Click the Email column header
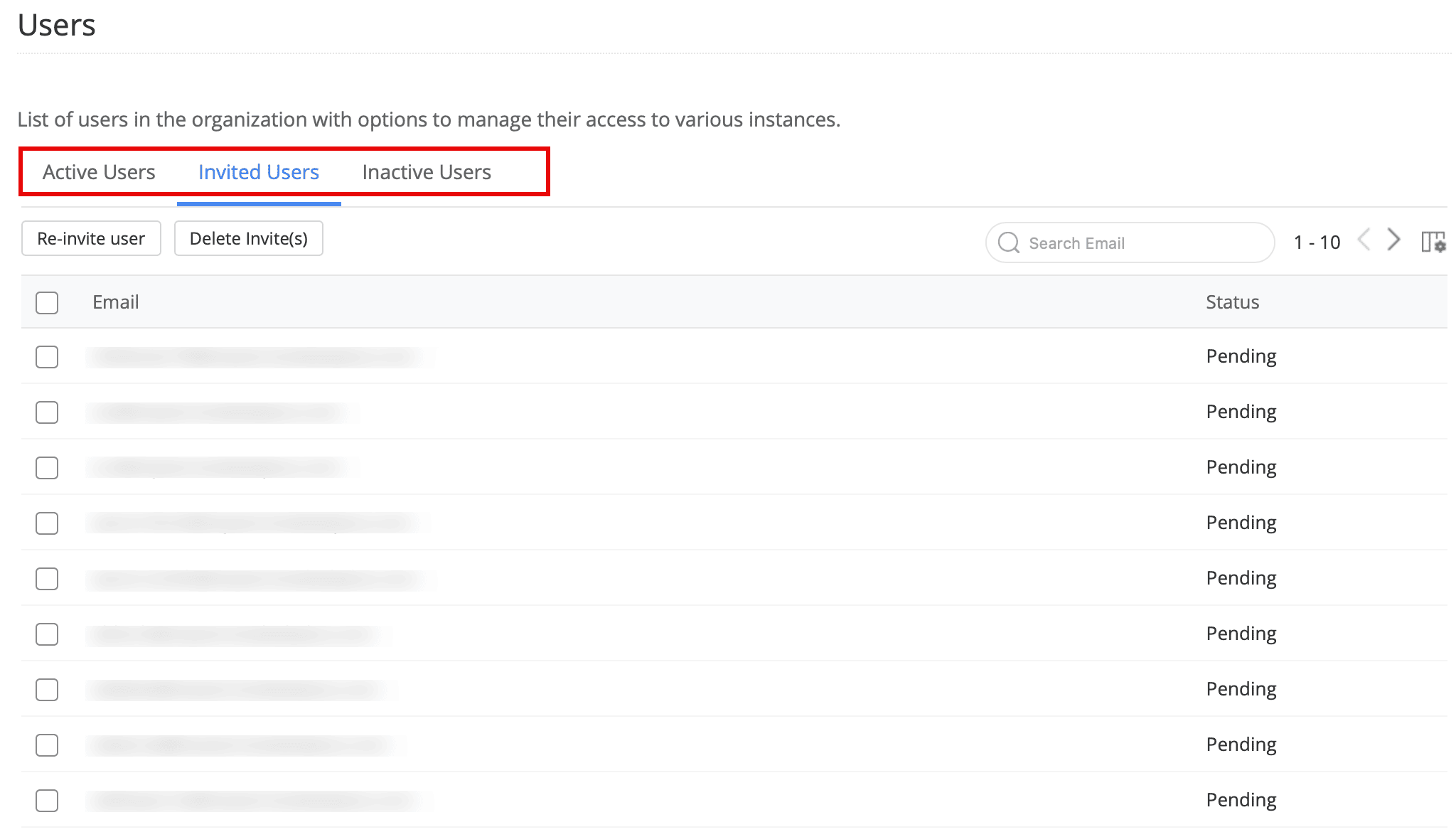 [116, 302]
